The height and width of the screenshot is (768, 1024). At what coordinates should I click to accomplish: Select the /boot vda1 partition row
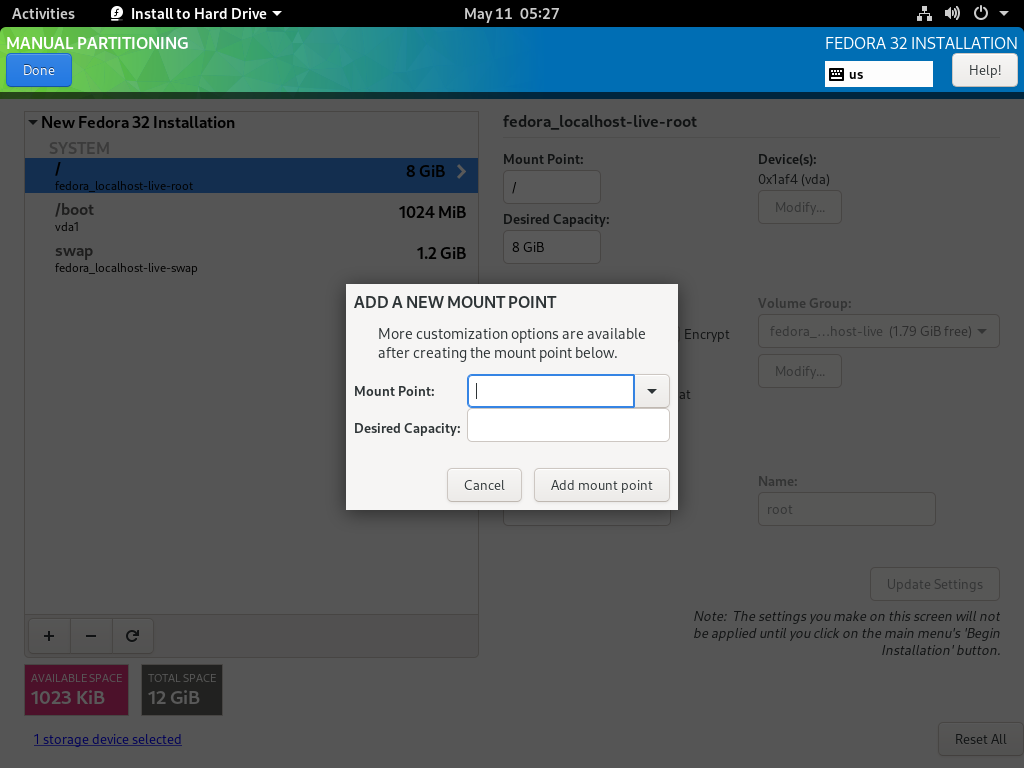pos(251,217)
